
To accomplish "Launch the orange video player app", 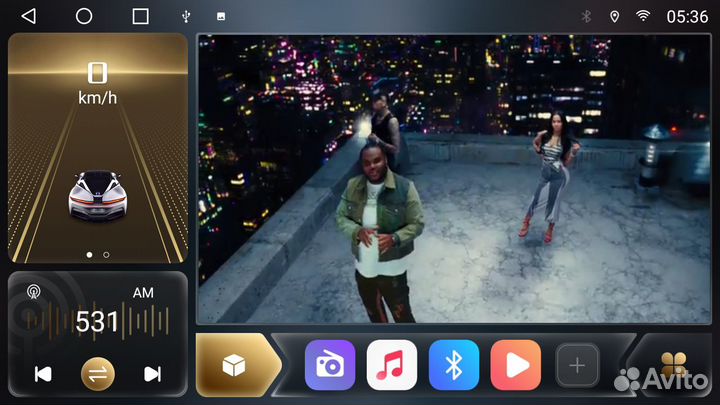I will click(516, 365).
